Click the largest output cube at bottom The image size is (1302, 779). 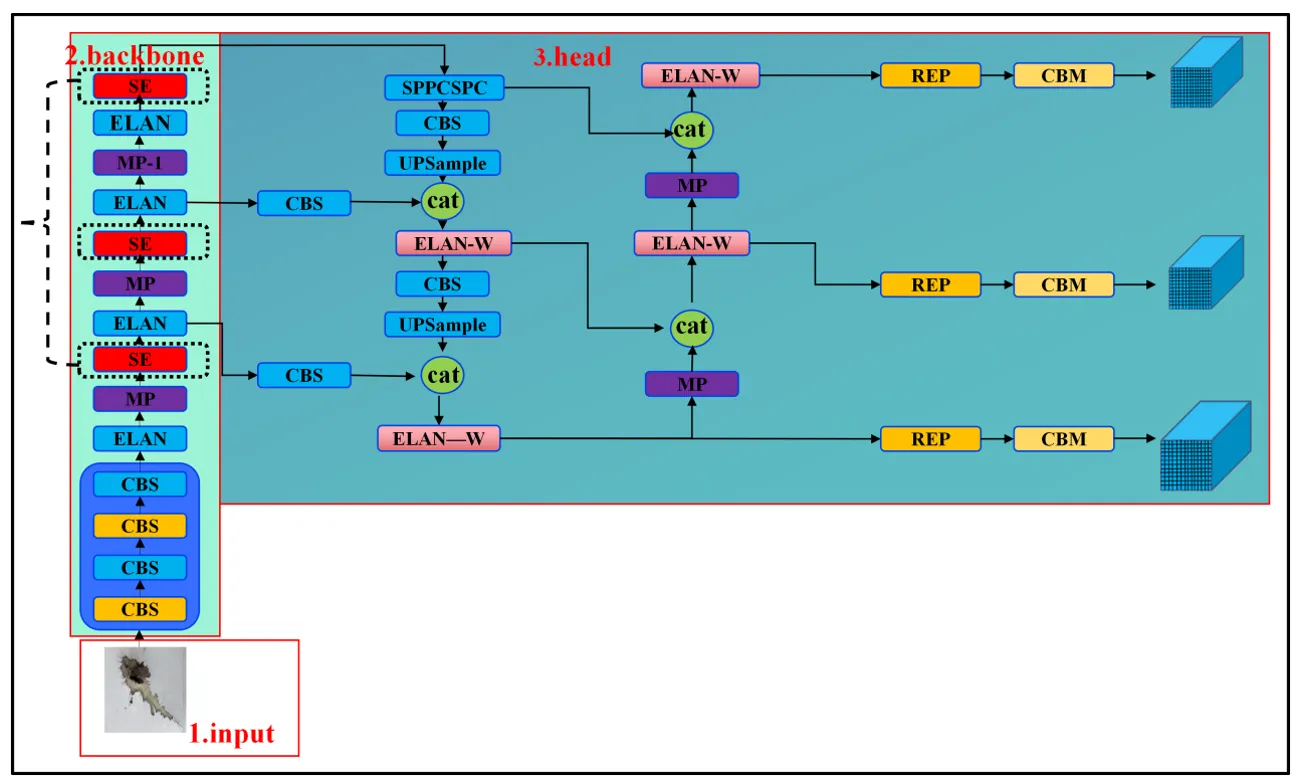(x=1204, y=446)
